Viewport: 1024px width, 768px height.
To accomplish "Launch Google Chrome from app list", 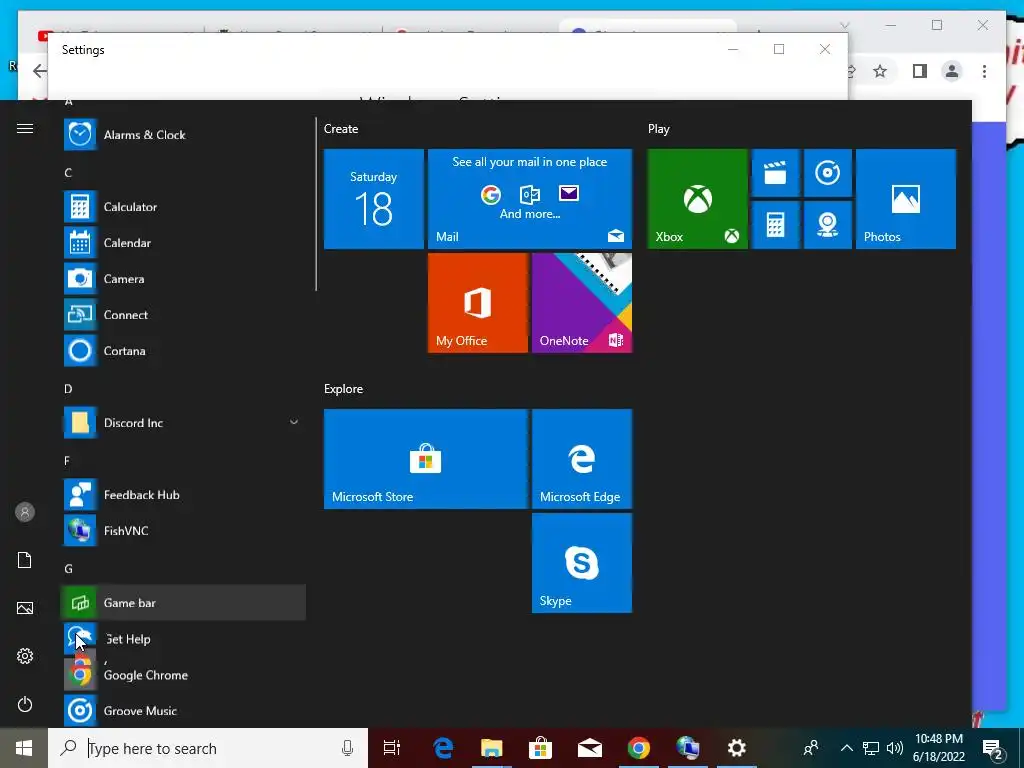I will 183,675.
